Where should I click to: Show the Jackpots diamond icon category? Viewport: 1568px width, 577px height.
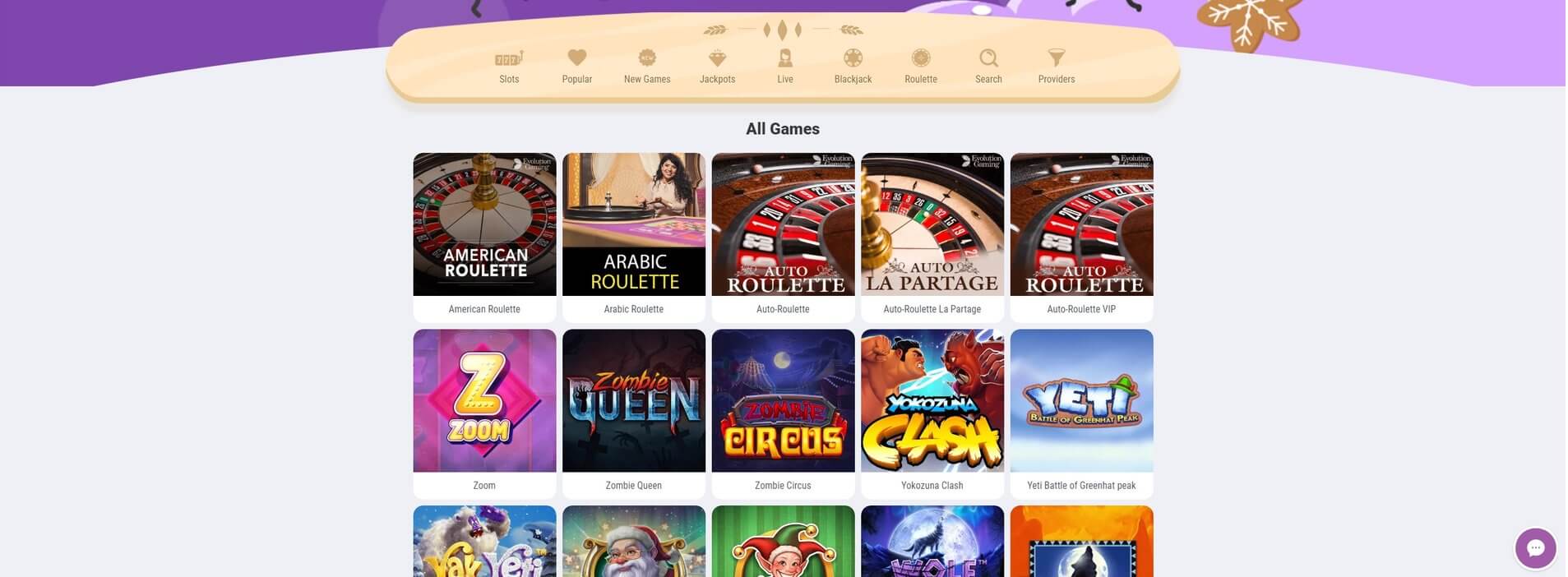click(x=717, y=58)
